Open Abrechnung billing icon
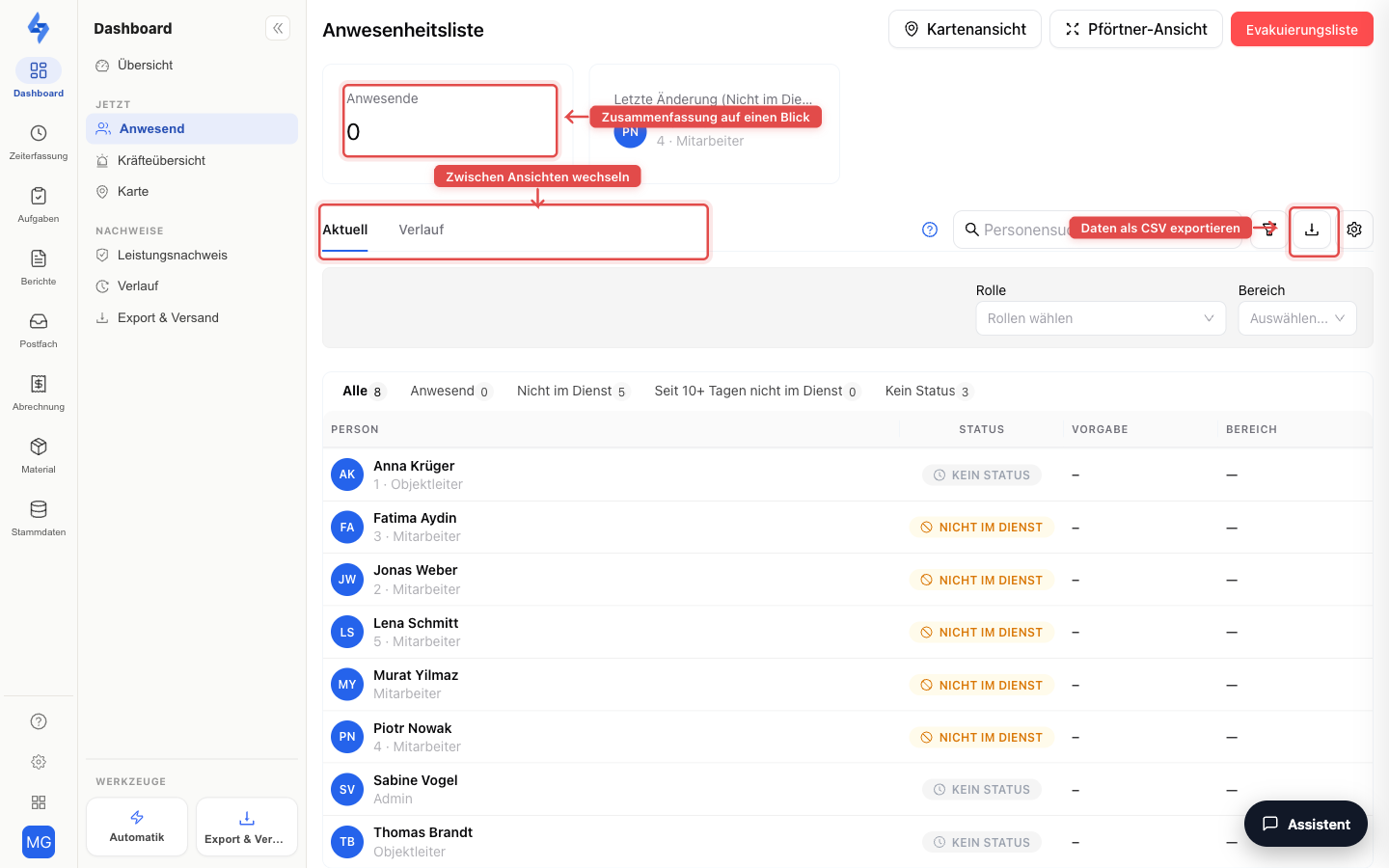 39,384
